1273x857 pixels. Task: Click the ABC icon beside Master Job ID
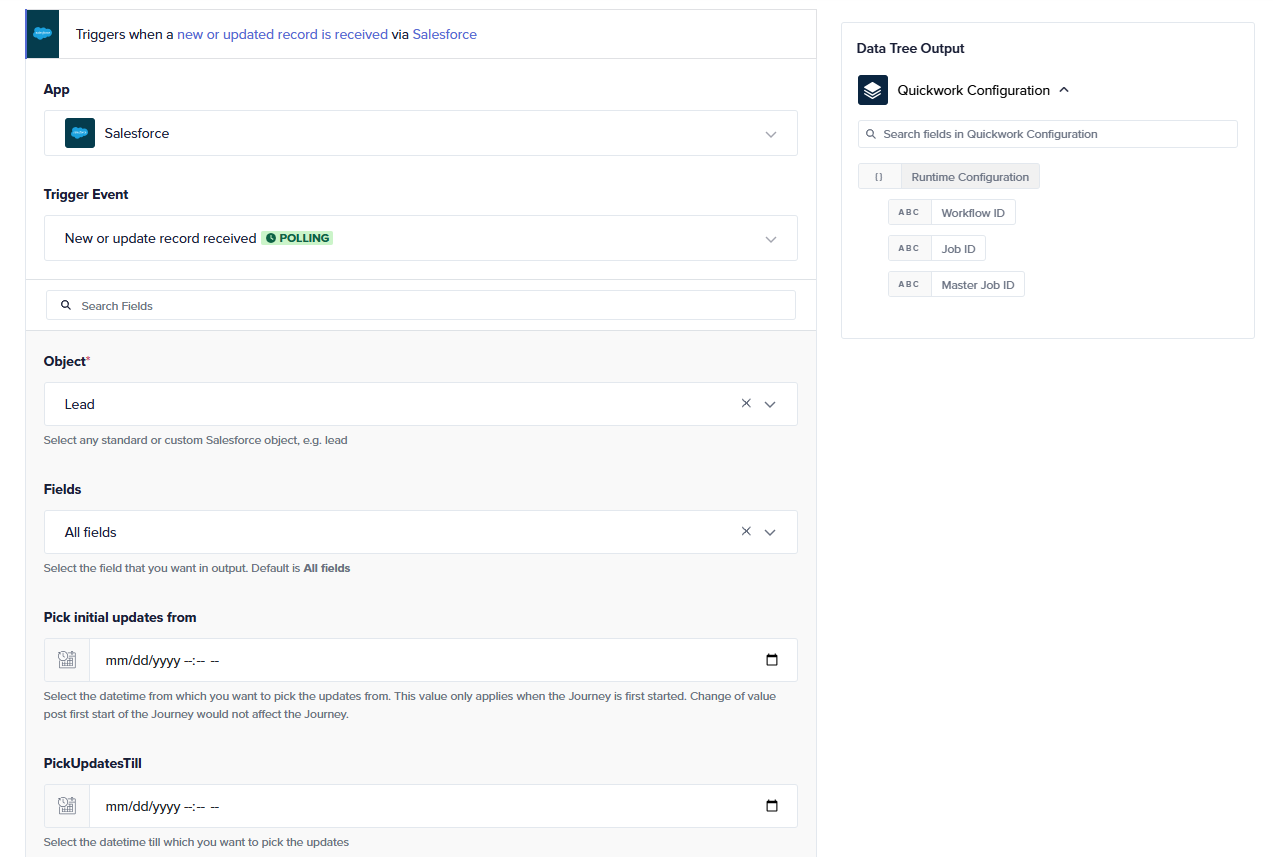pos(909,285)
